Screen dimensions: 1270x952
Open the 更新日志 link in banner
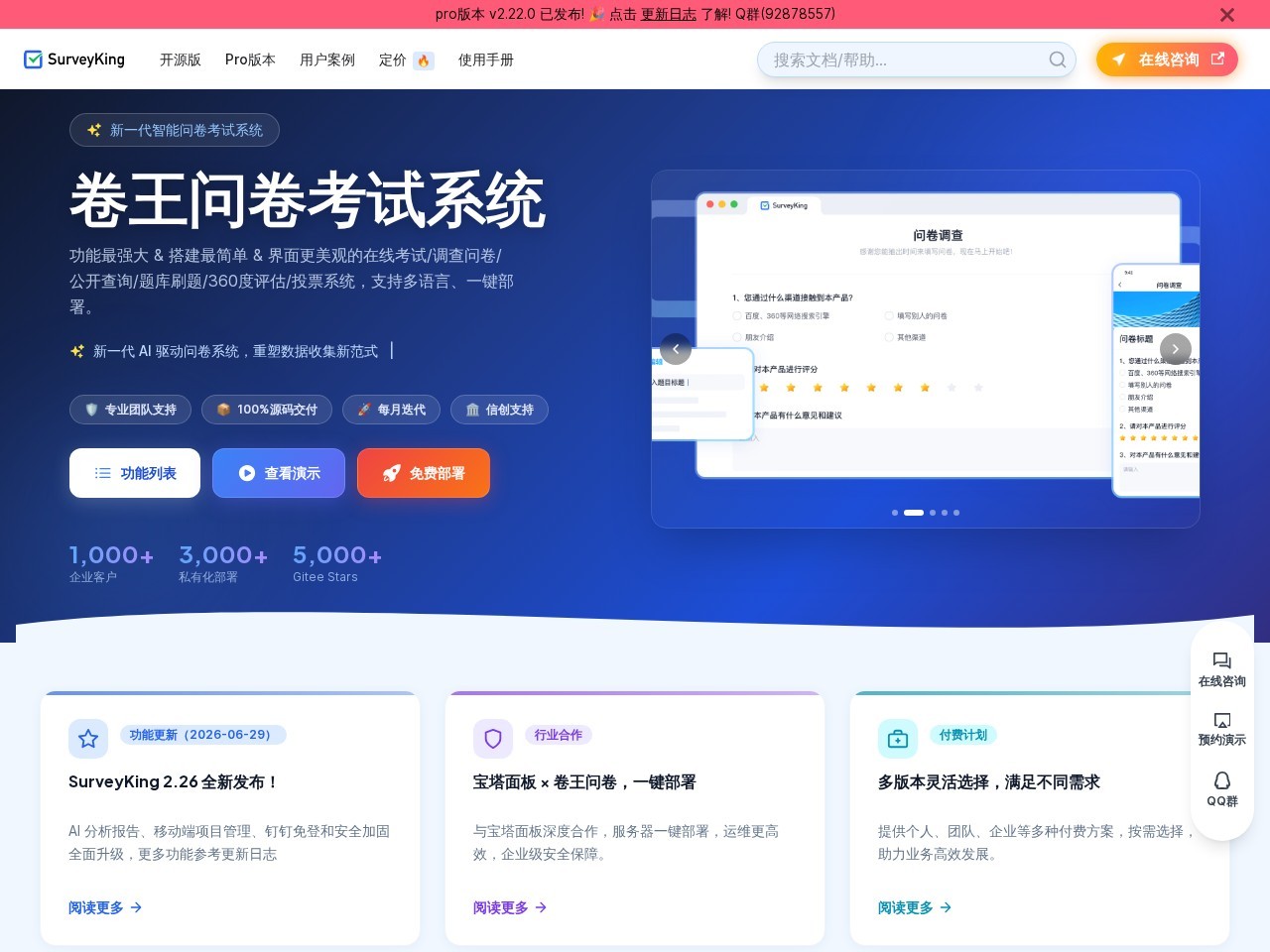tap(669, 14)
